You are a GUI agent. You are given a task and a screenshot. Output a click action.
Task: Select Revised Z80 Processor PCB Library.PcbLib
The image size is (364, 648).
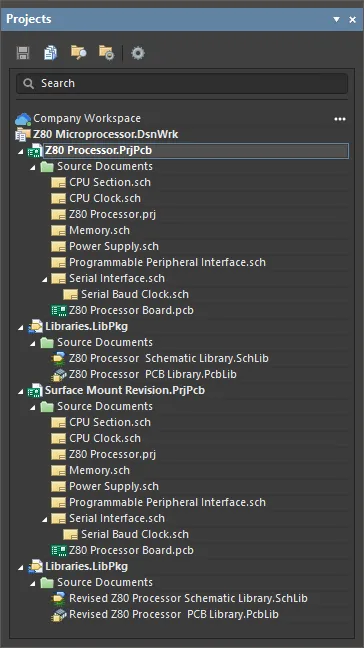(174, 614)
